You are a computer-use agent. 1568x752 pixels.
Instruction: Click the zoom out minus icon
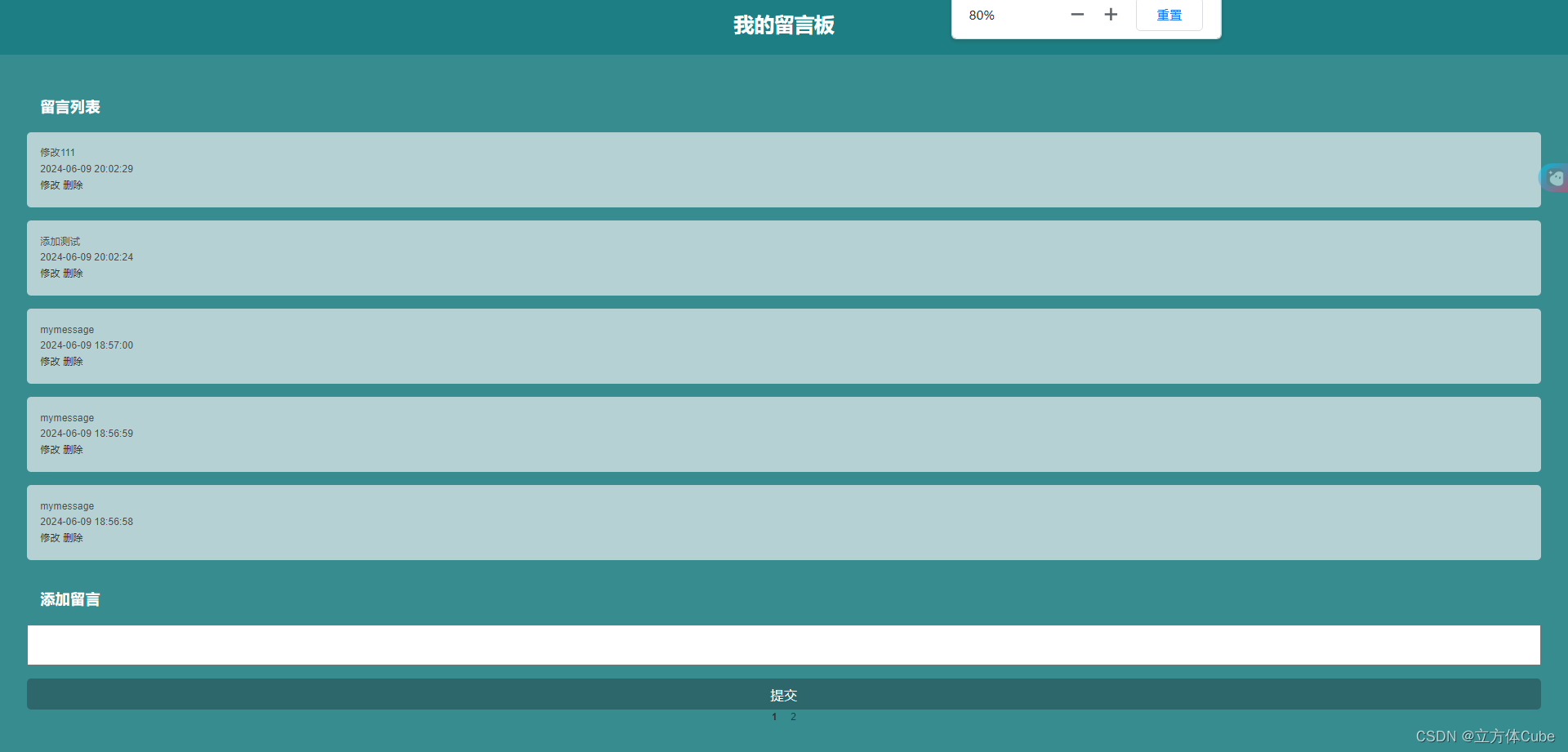(x=1077, y=15)
